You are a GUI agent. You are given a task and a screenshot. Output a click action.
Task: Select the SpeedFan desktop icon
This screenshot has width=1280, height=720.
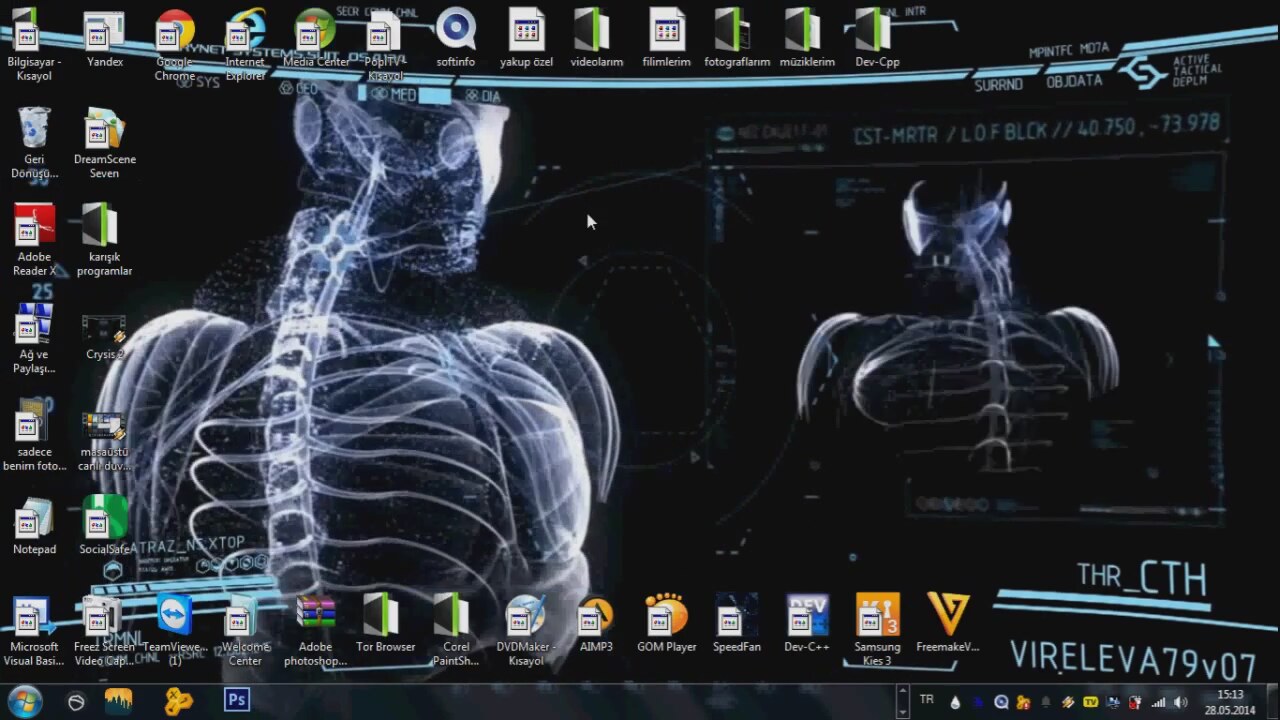tap(737, 625)
